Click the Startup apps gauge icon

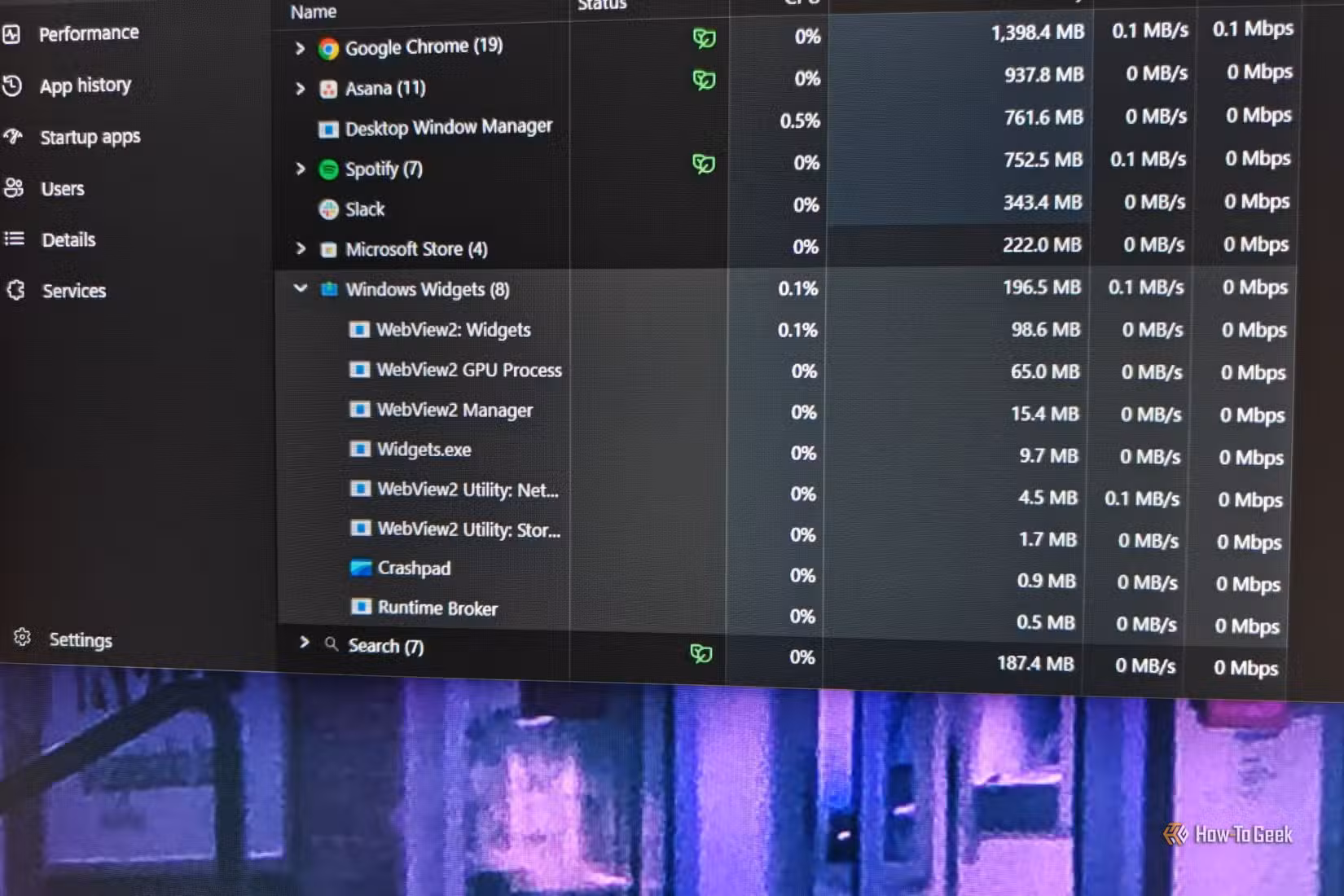pos(12,136)
